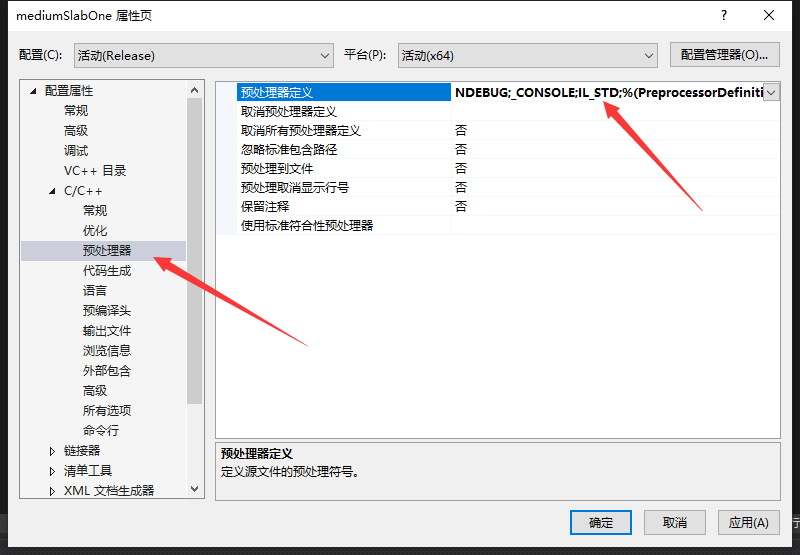This screenshot has width=800, height=555.
Task: Select 命令行 in the tree
Action: click(x=101, y=431)
